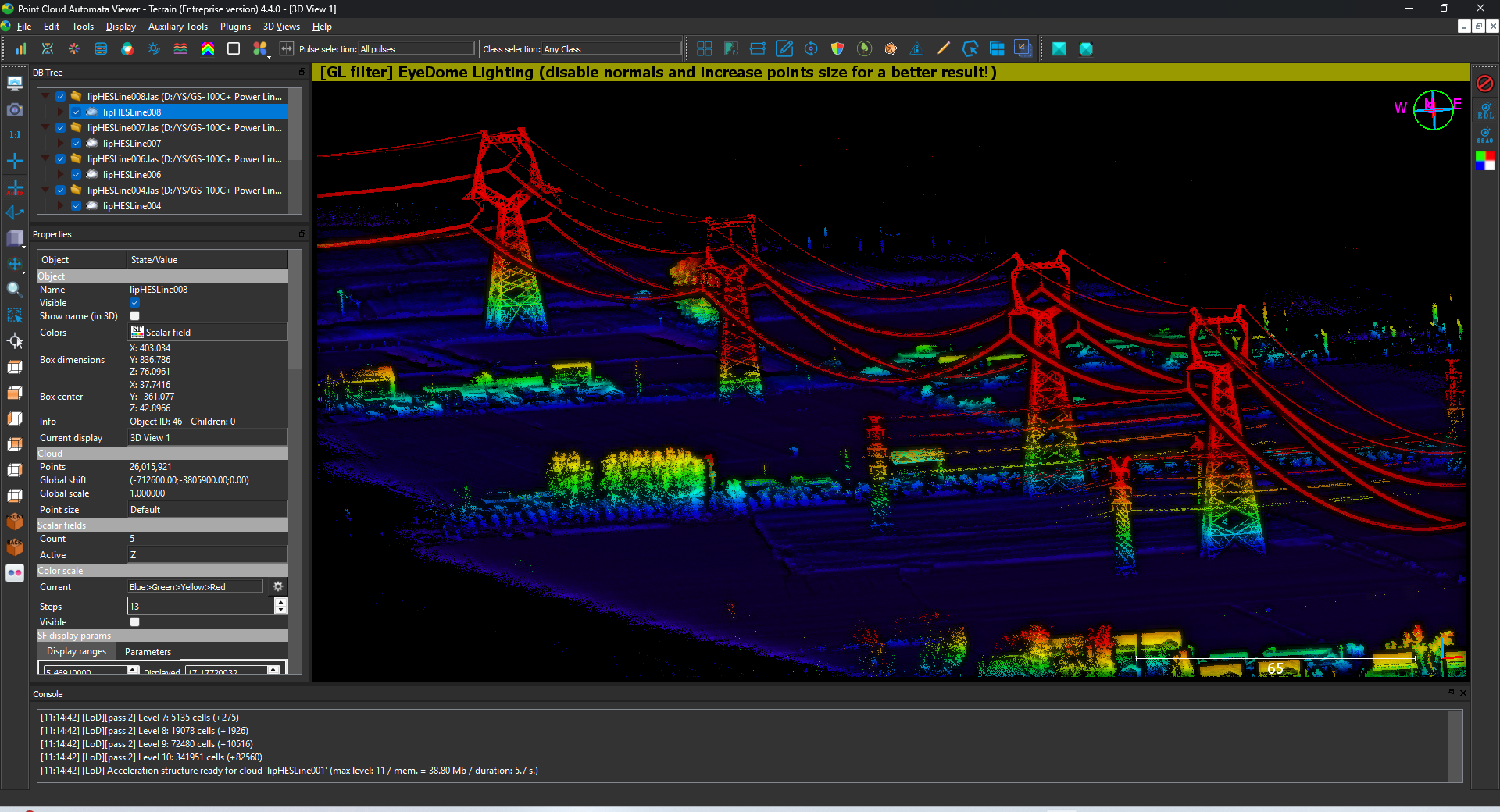Click the histogram bar chart toolbar icon
This screenshot has width=1500, height=812.
tap(21, 48)
